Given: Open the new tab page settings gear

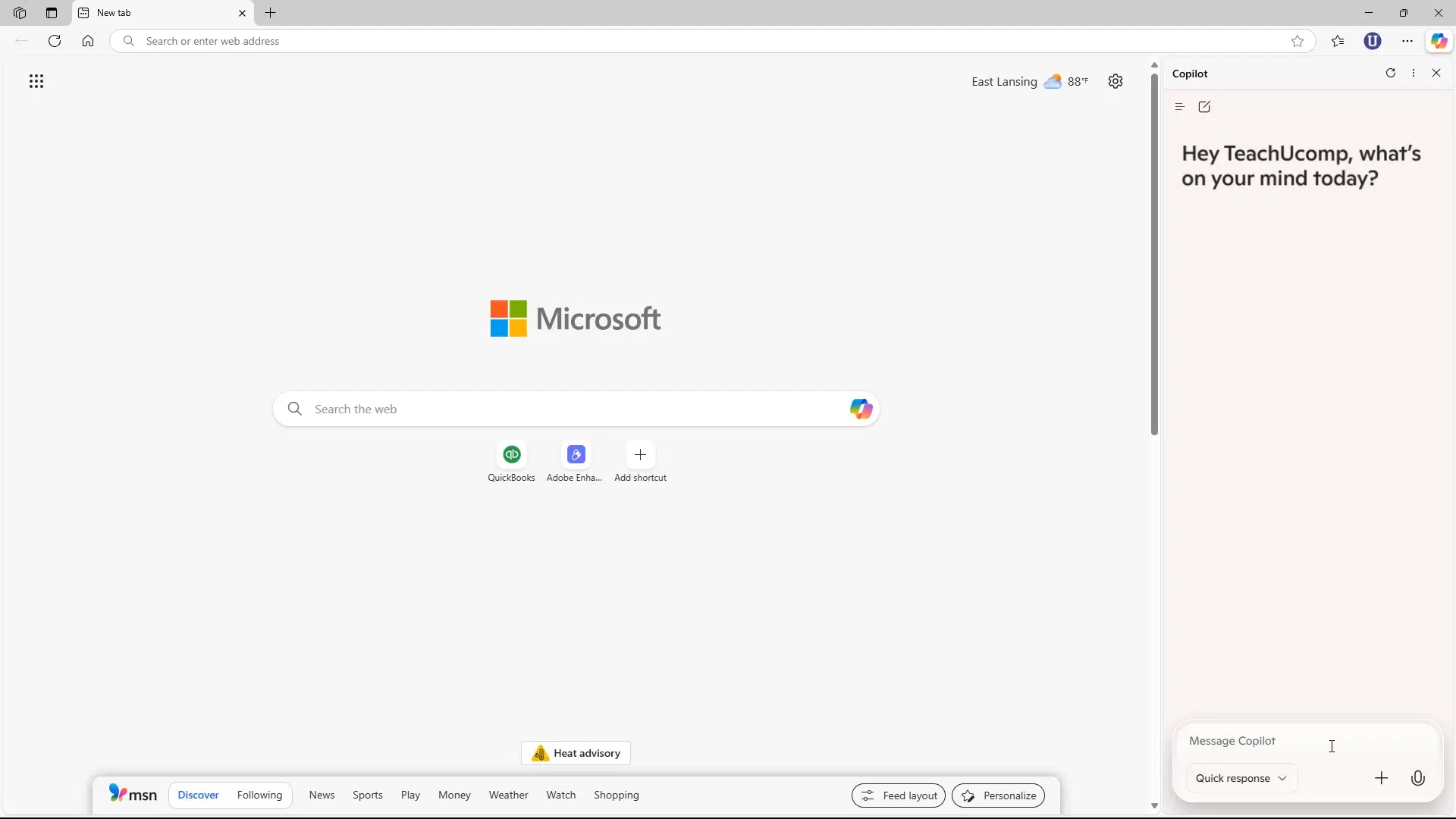Looking at the screenshot, I should tap(1116, 81).
